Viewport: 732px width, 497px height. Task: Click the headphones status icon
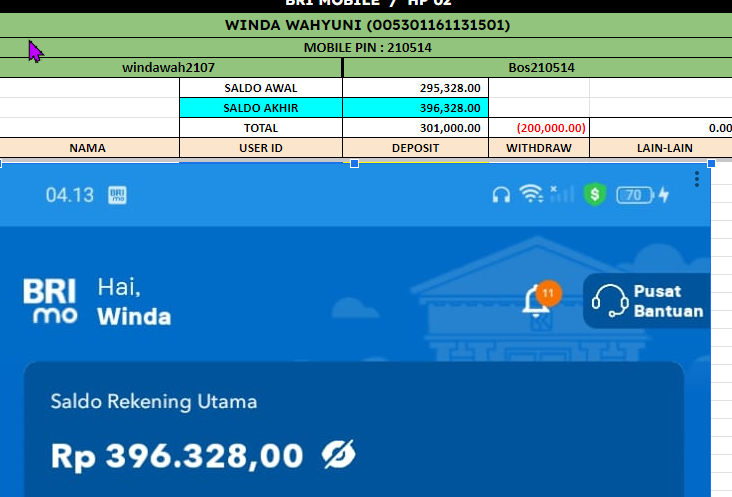(501, 195)
